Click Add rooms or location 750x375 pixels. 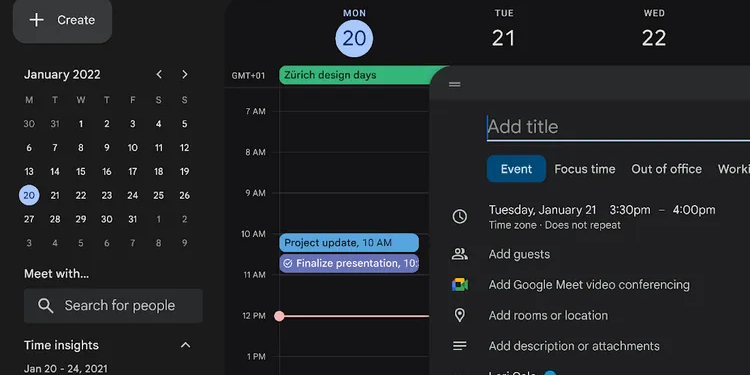[x=548, y=316]
